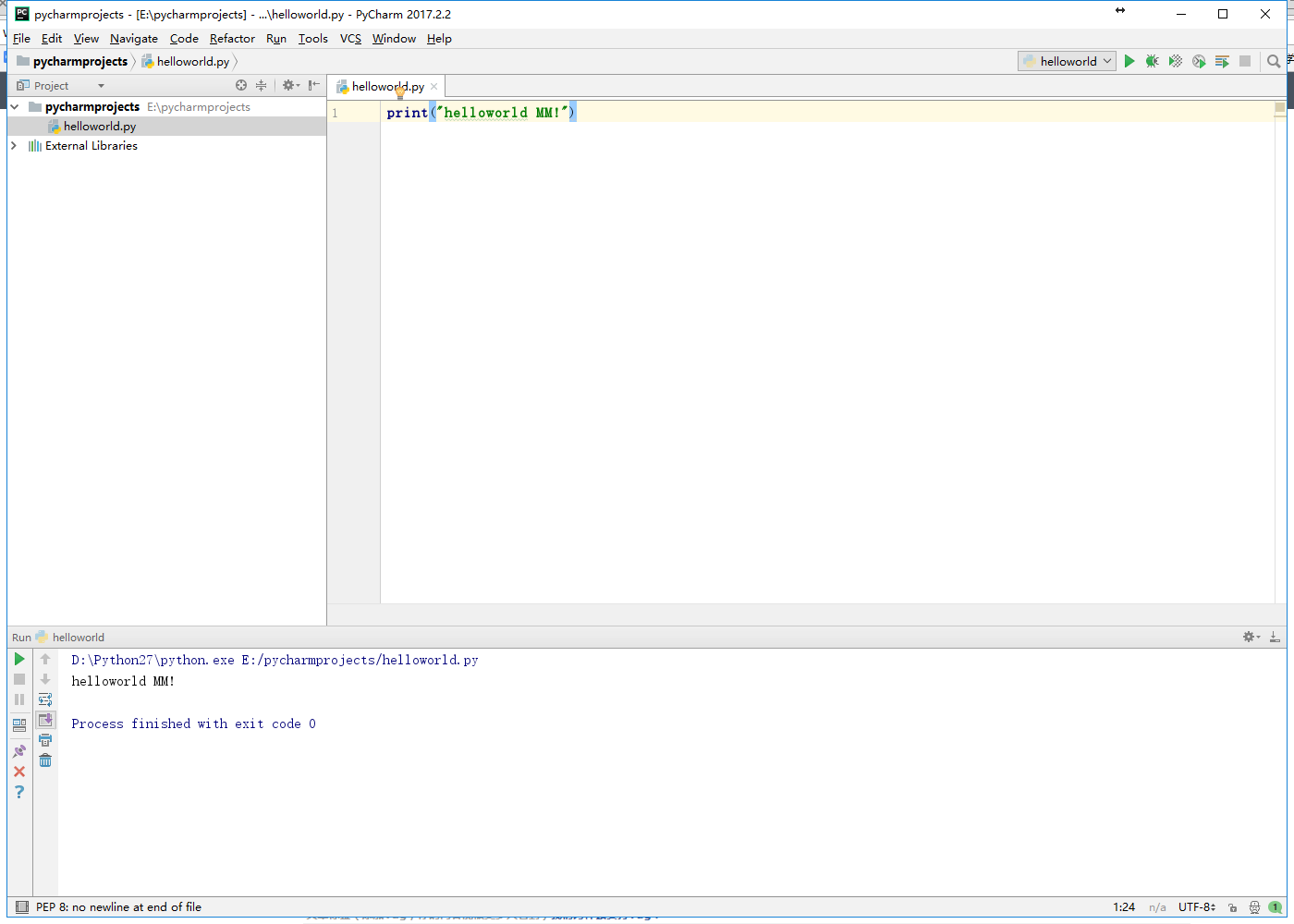
Task: Hide the Run tool window
Action: point(1275,637)
